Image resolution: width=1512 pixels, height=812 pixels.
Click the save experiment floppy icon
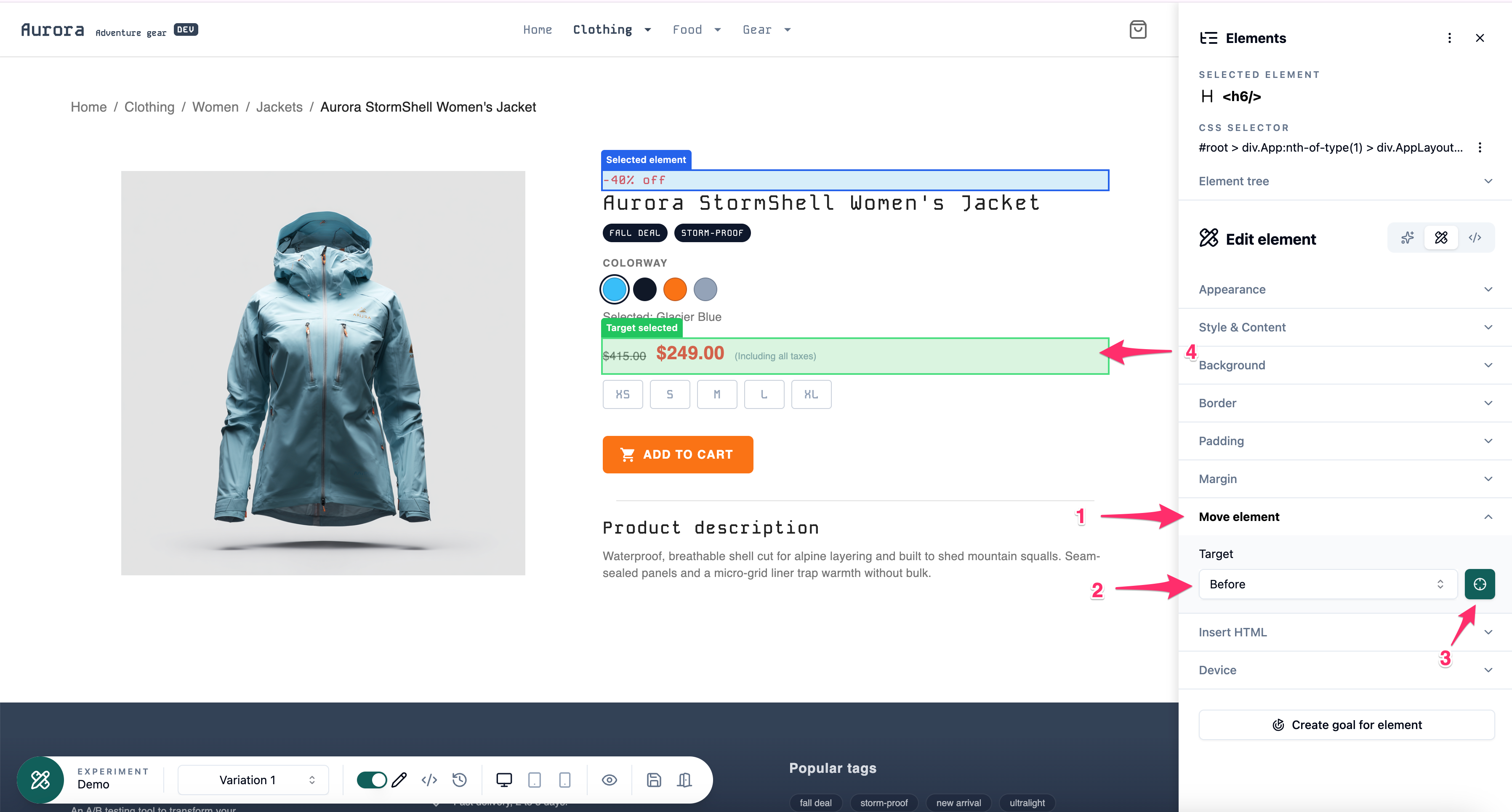pos(654,780)
